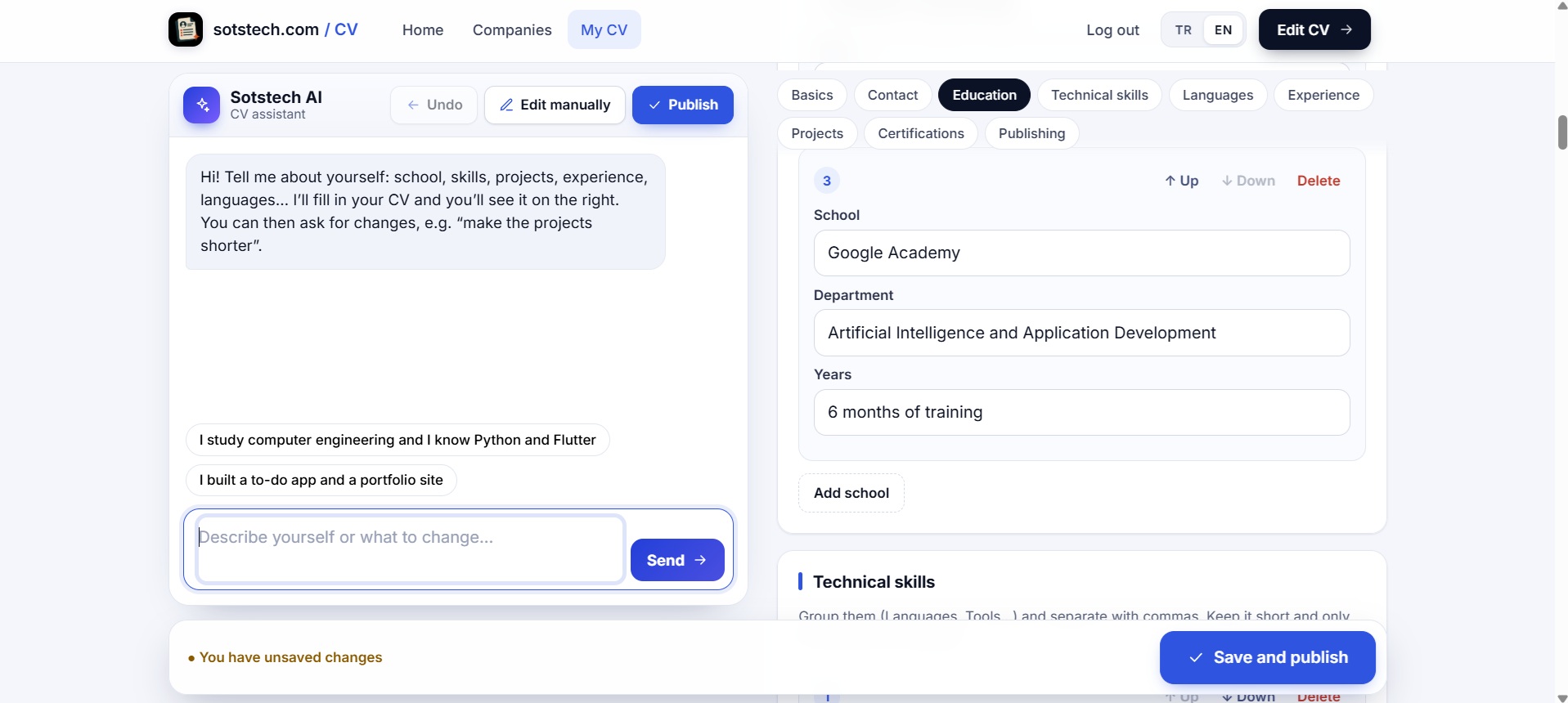Switch language to TR

pos(1183,29)
